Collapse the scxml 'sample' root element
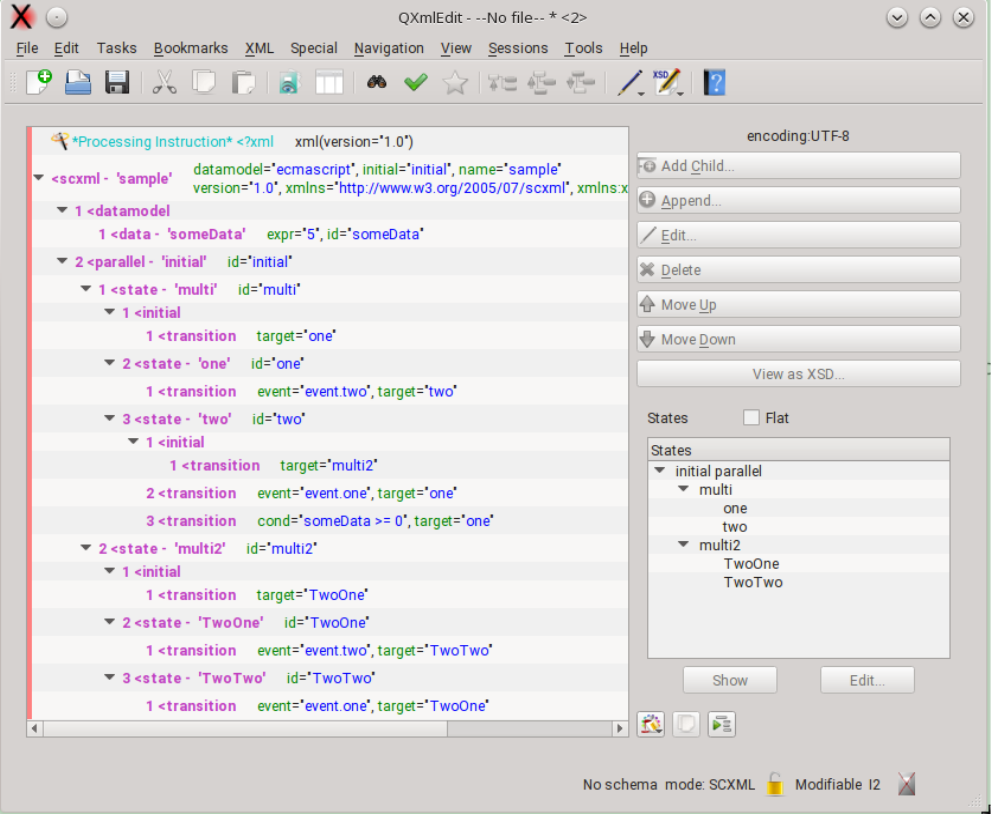This screenshot has height=814, width=991. (x=39, y=179)
